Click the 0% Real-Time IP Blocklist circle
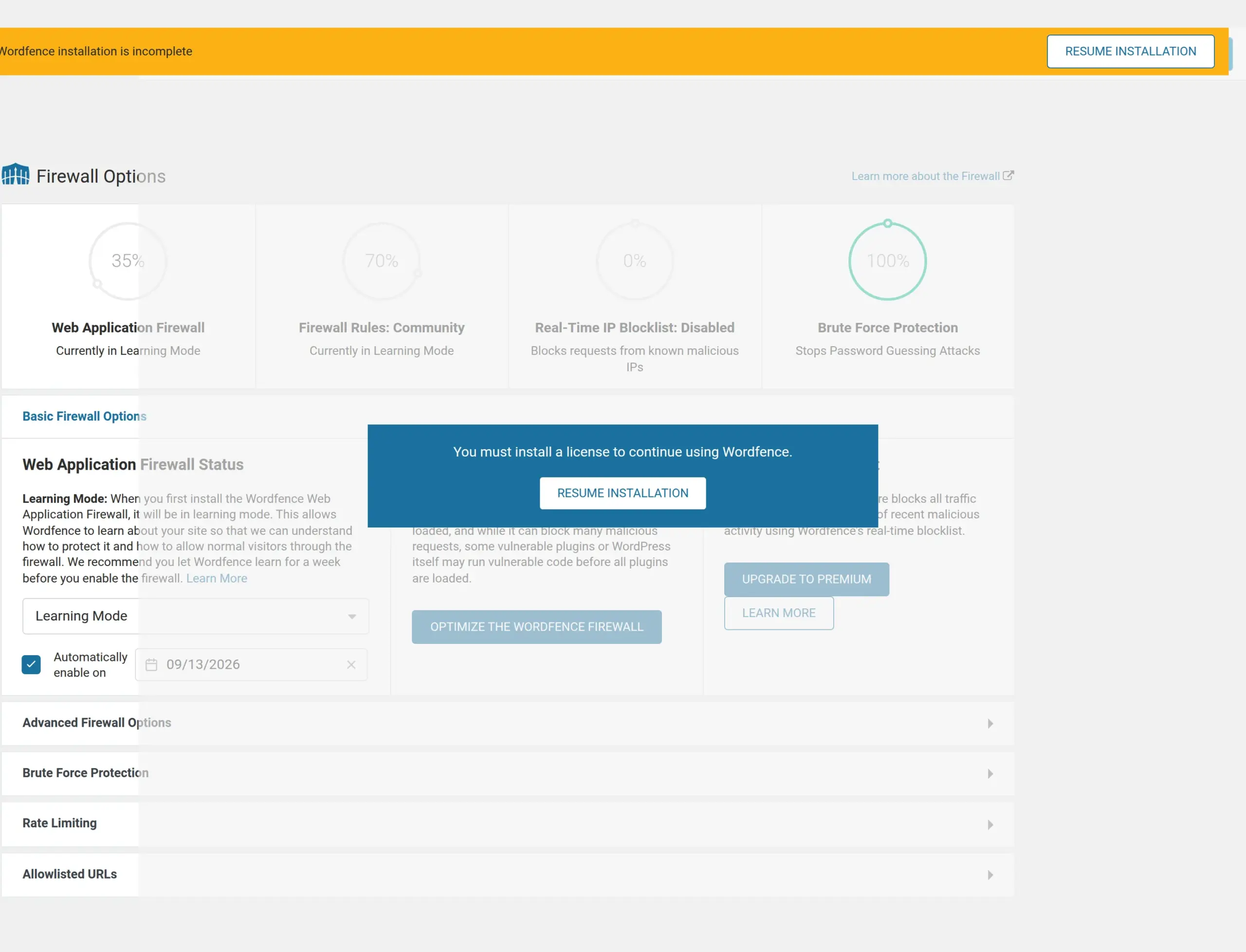 635,260
